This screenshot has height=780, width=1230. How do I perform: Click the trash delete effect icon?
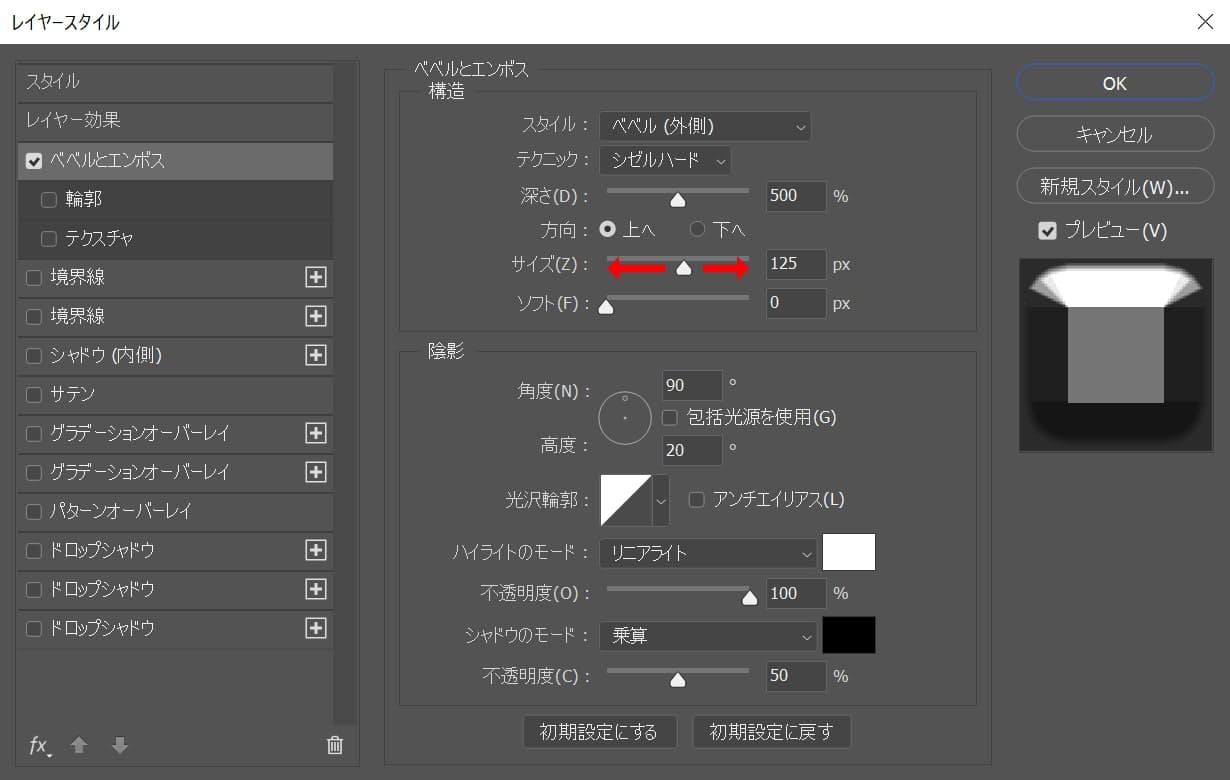click(335, 745)
